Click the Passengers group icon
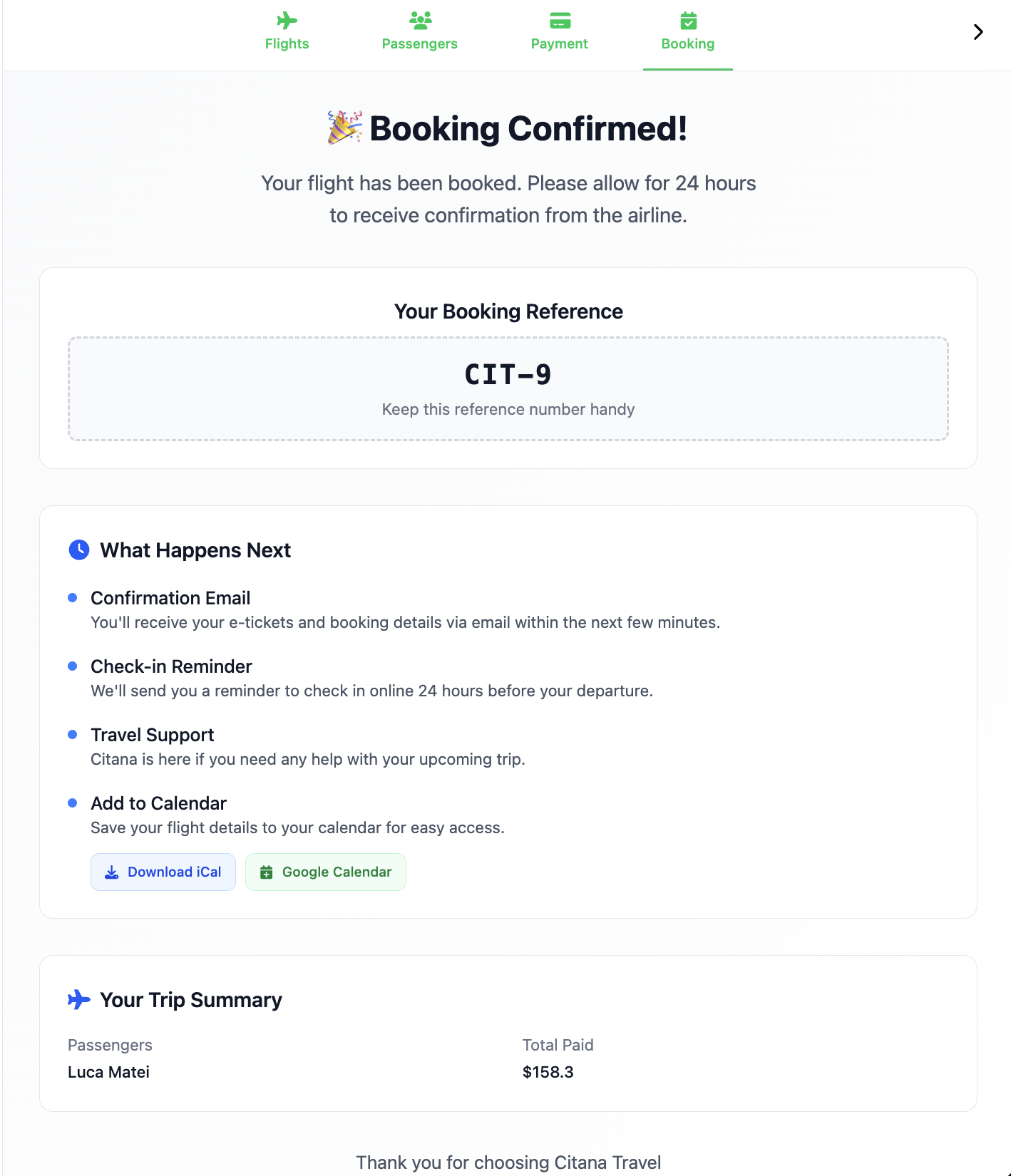Image resolution: width=1011 pixels, height=1176 pixels. point(420,21)
